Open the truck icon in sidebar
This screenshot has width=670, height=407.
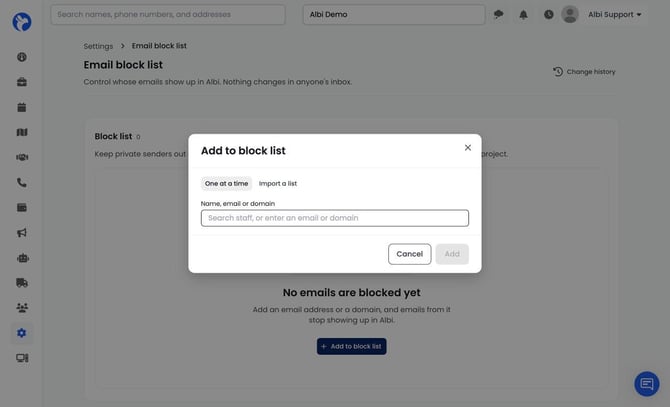click(22, 283)
